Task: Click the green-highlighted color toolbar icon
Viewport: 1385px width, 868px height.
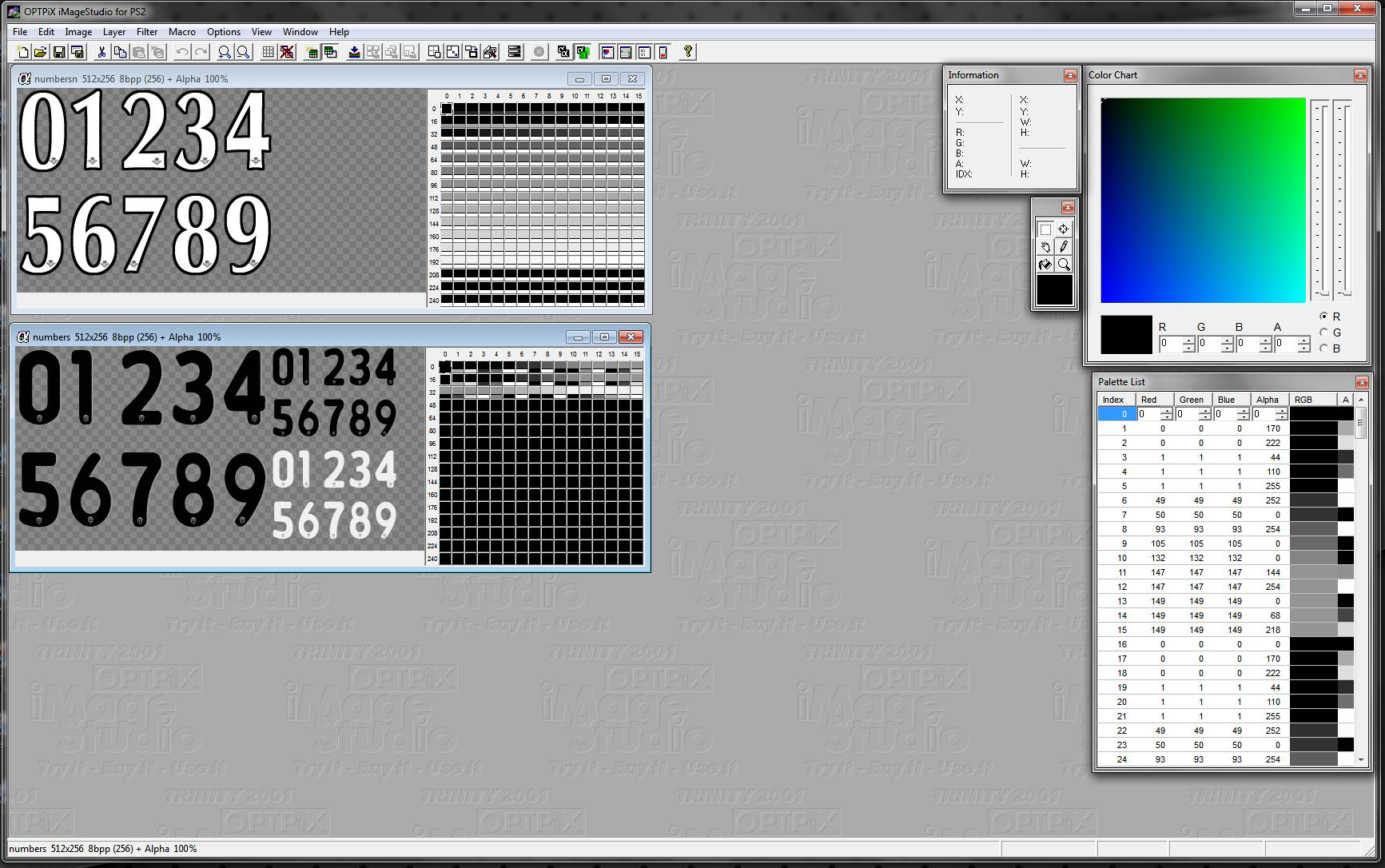Action: 583,52
